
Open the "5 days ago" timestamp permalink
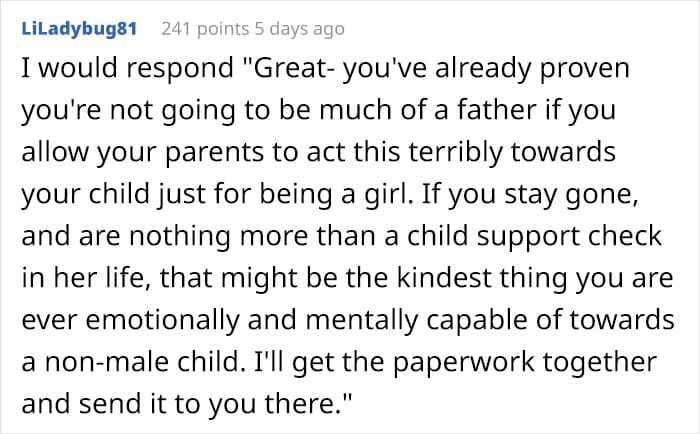tap(300, 29)
